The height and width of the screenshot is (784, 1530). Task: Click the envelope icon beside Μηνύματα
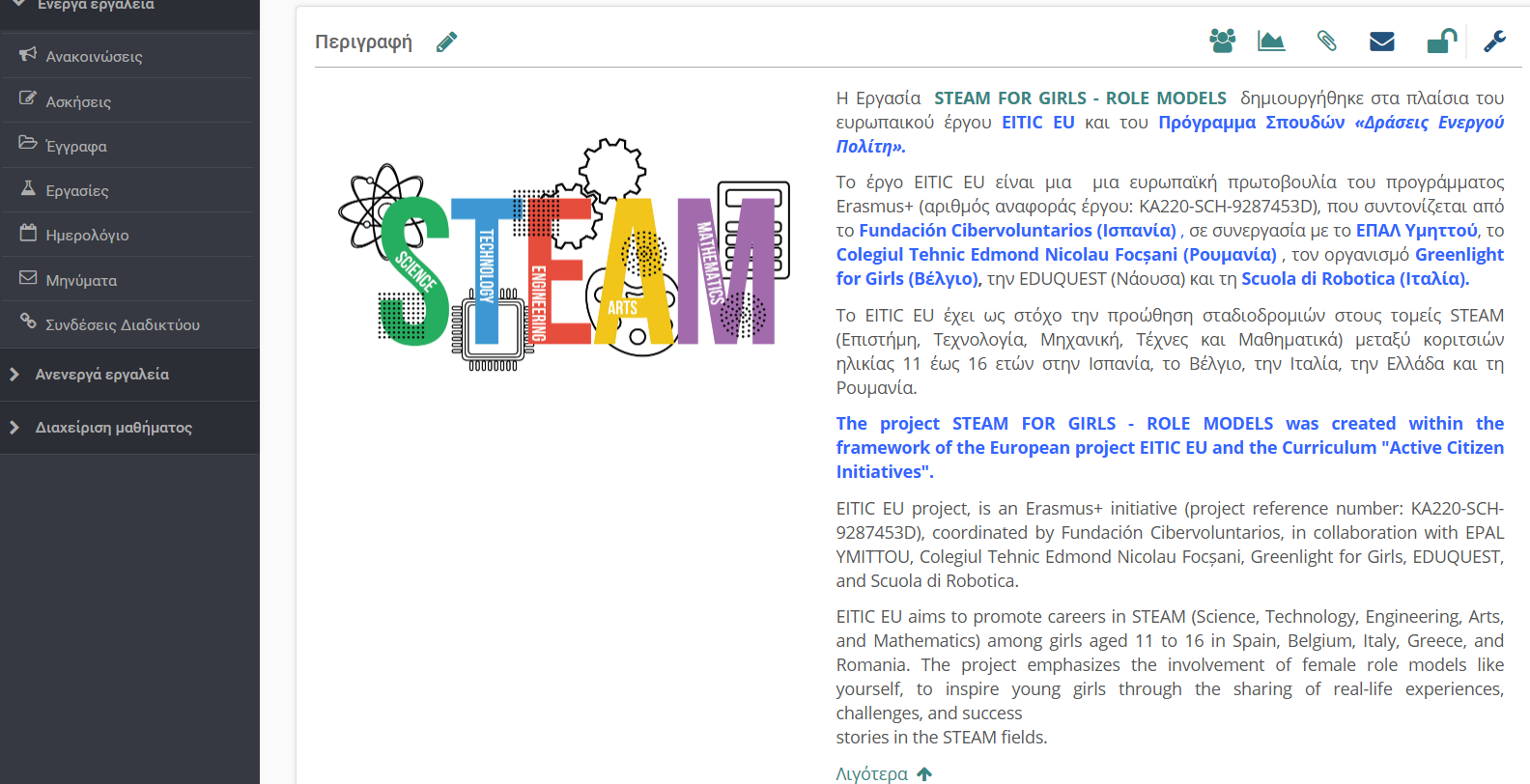click(28, 277)
